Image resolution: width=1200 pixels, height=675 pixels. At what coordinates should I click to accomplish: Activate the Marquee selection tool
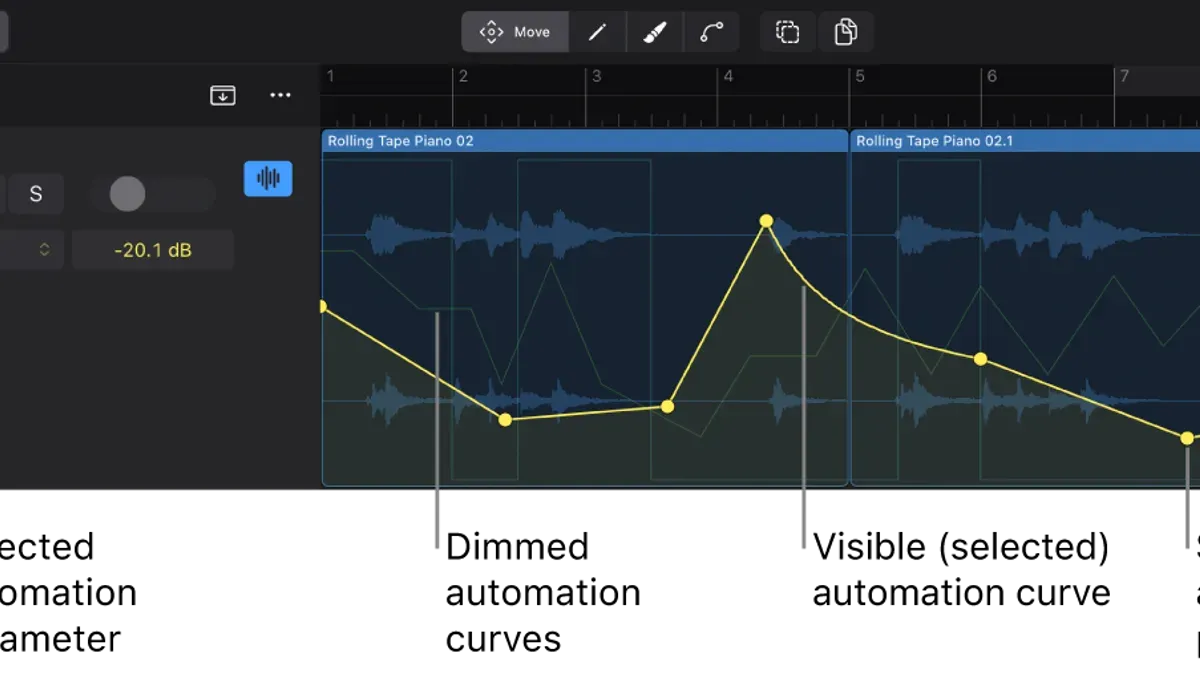(788, 32)
